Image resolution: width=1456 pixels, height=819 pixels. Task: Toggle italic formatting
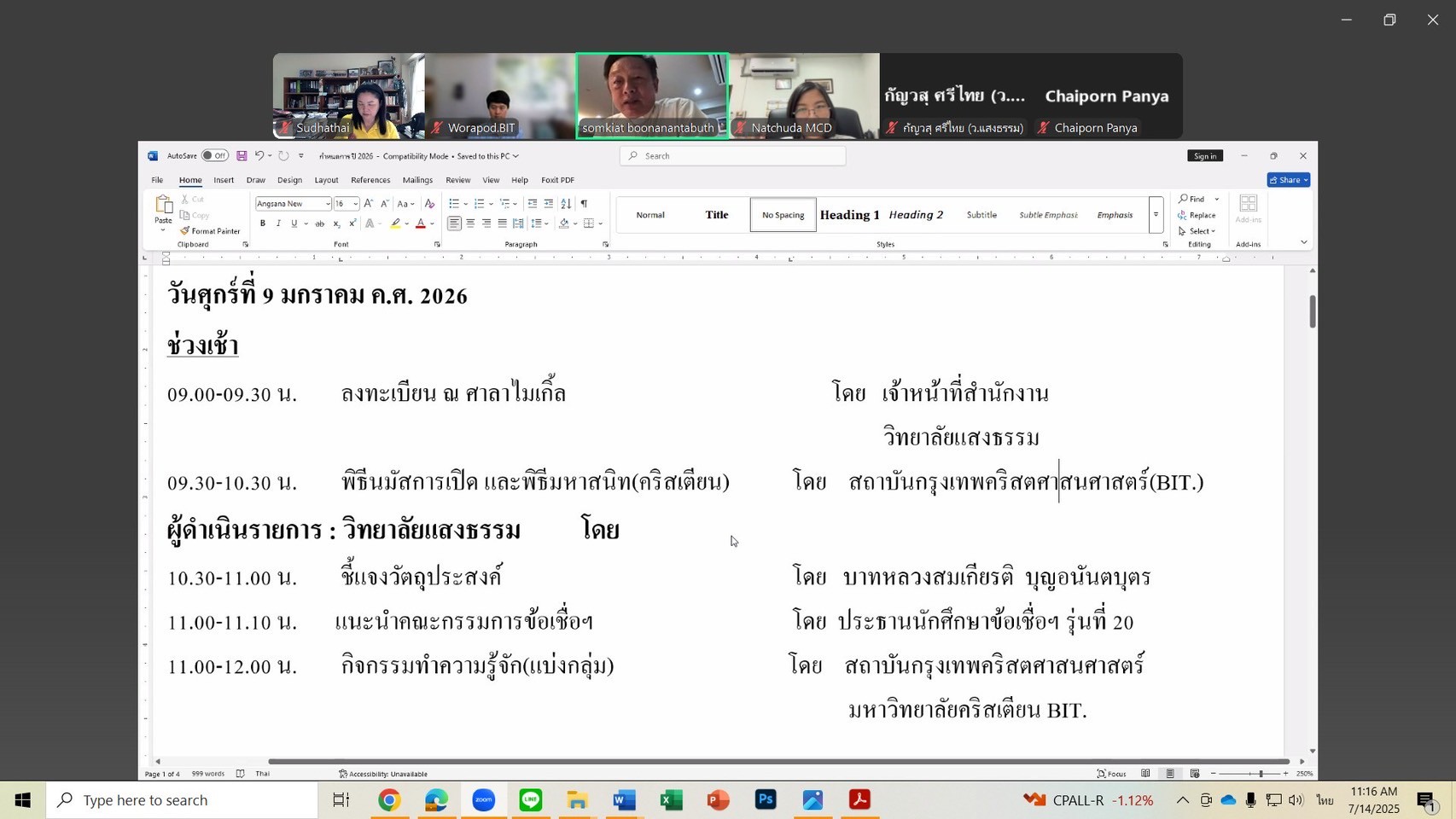click(x=278, y=224)
